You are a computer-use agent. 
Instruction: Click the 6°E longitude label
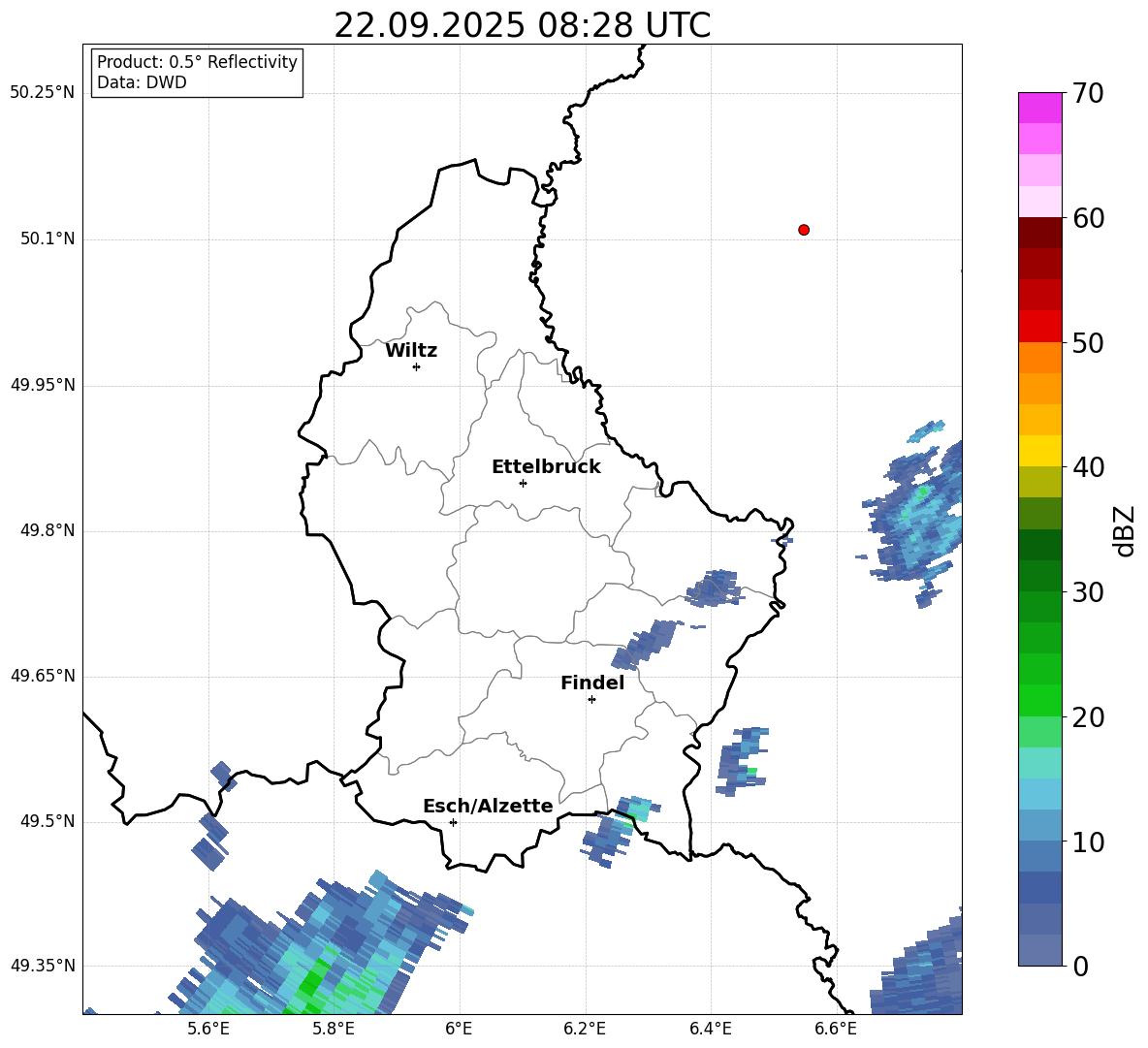(x=459, y=1029)
